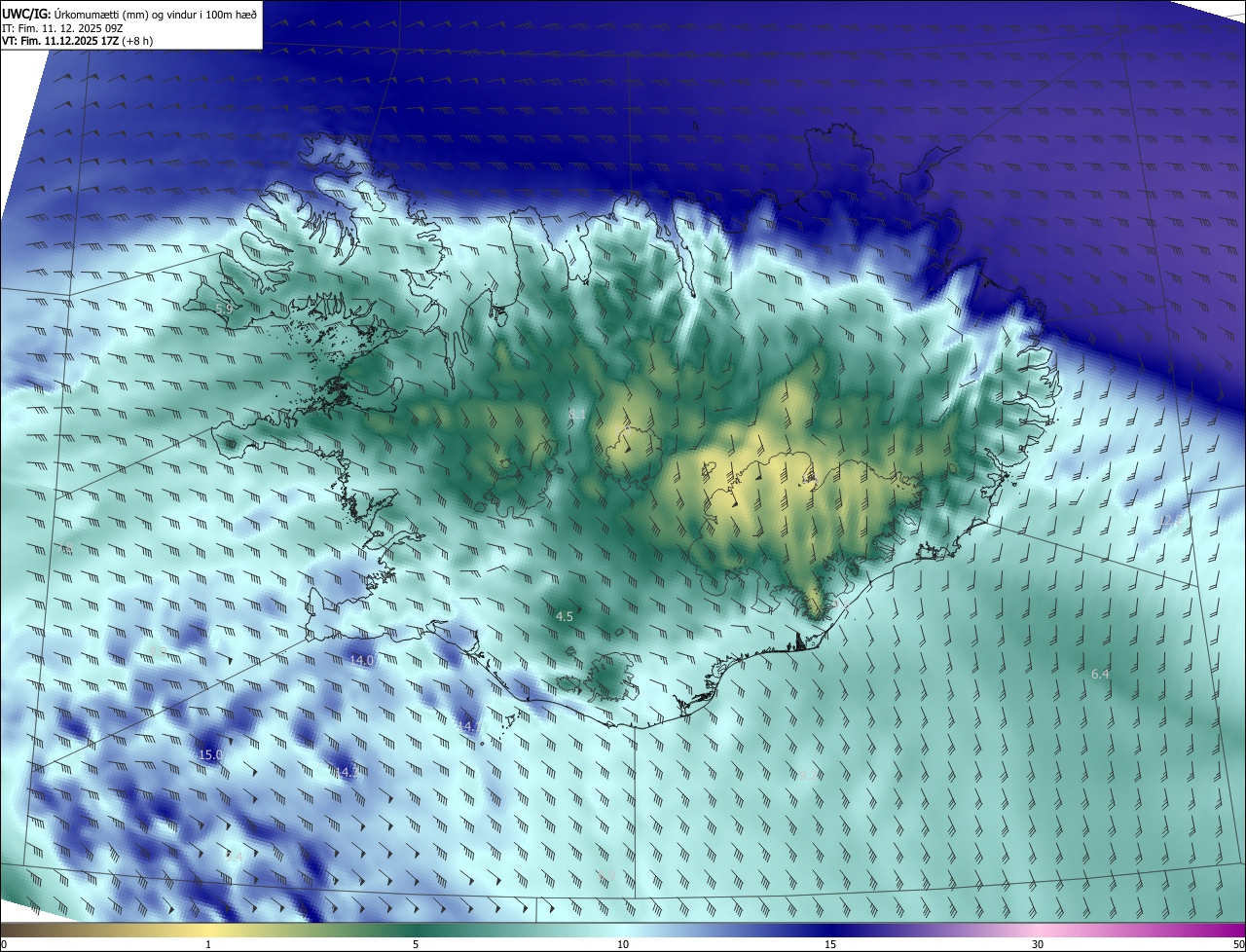The width and height of the screenshot is (1246, 952).
Task: Click the 'IT: Fim. 11. 12. 2025 09Z' line
Action: coord(62,28)
